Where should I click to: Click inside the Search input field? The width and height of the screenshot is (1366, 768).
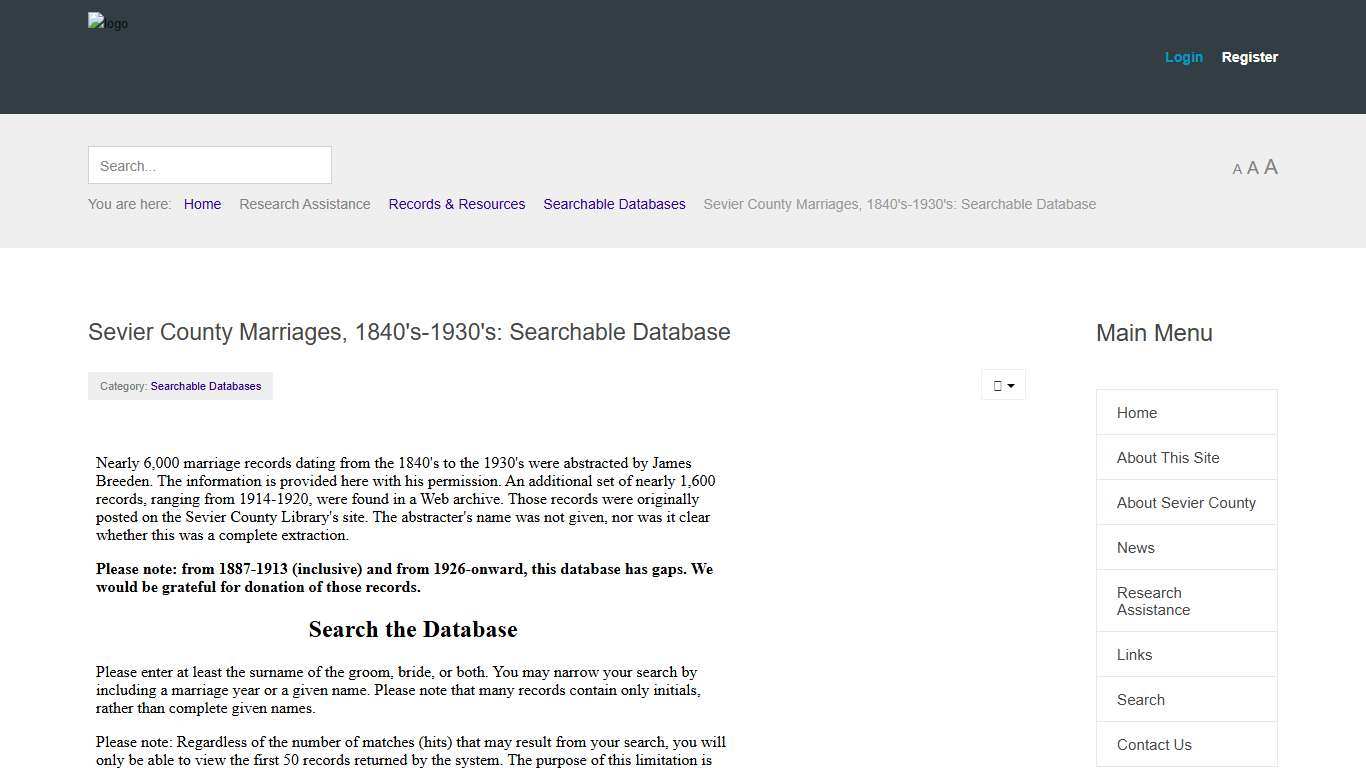[209, 165]
